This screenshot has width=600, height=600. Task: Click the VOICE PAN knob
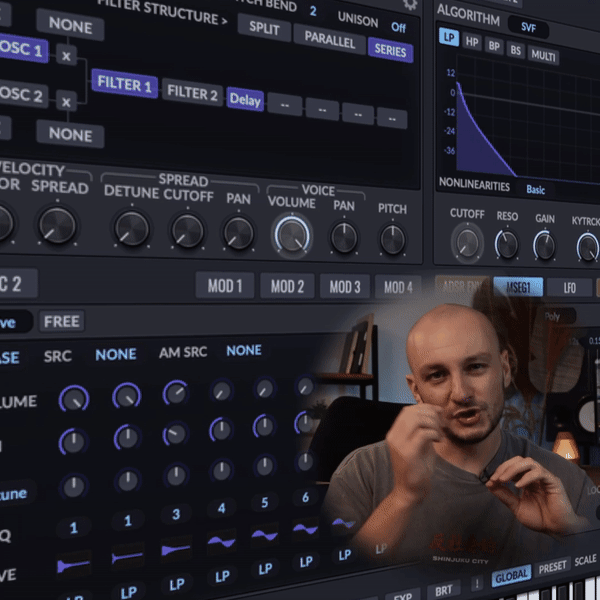coord(344,238)
